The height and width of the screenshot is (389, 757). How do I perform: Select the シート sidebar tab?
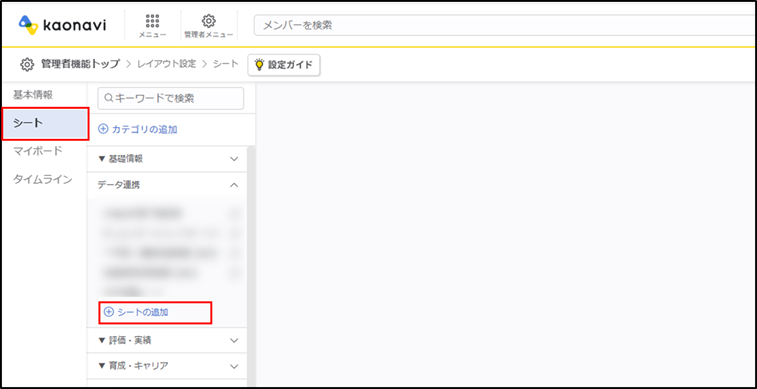(x=45, y=124)
